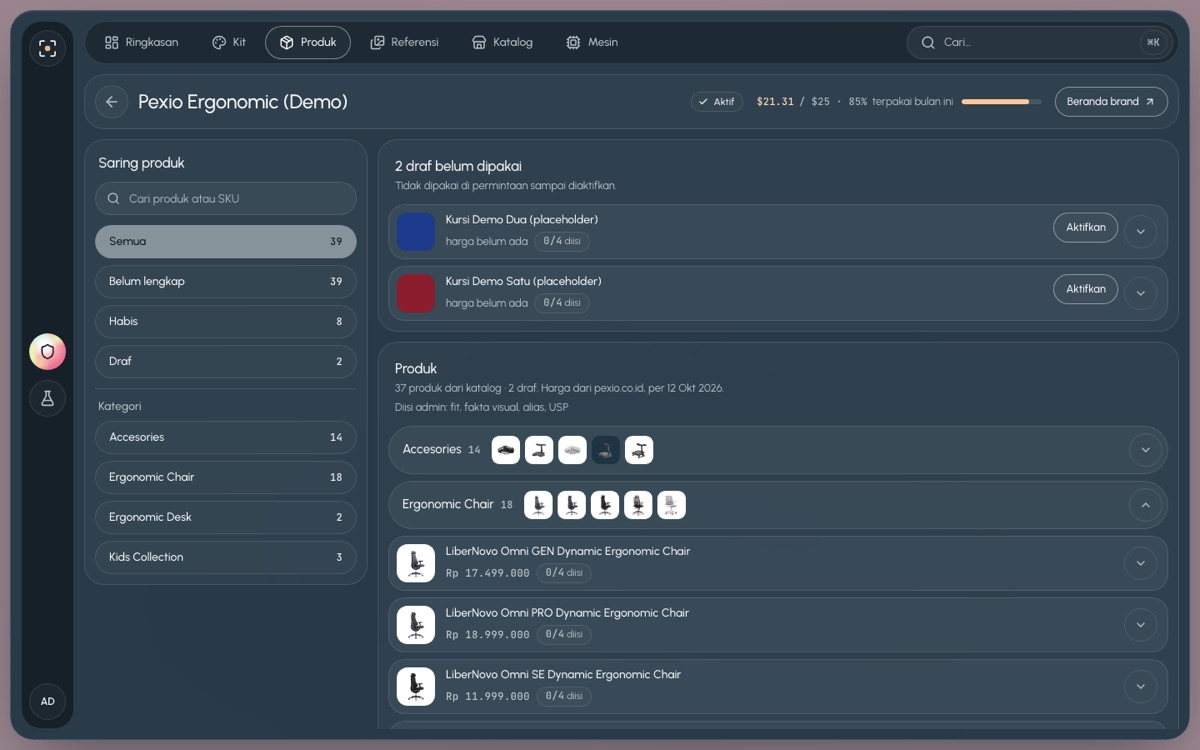Click the $21.31 usage amount
The width and height of the screenshot is (1200, 750).
775,102
